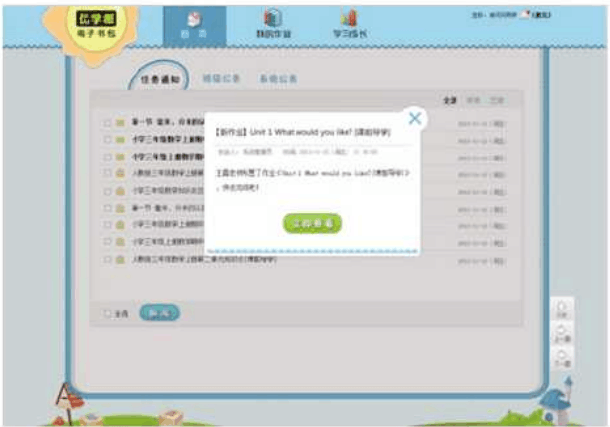610x427 pixels.
Task: Switch to the 任务通知 tab
Action: click(x=161, y=78)
